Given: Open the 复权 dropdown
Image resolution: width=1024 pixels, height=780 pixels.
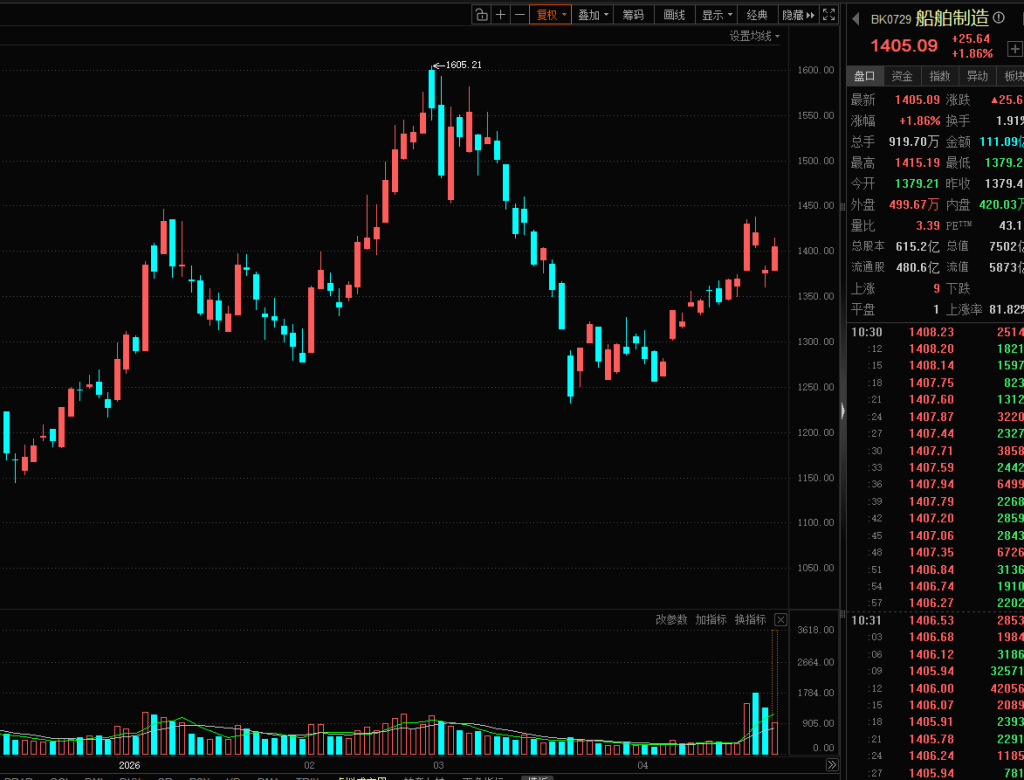Looking at the screenshot, I should click(x=551, y=15).
